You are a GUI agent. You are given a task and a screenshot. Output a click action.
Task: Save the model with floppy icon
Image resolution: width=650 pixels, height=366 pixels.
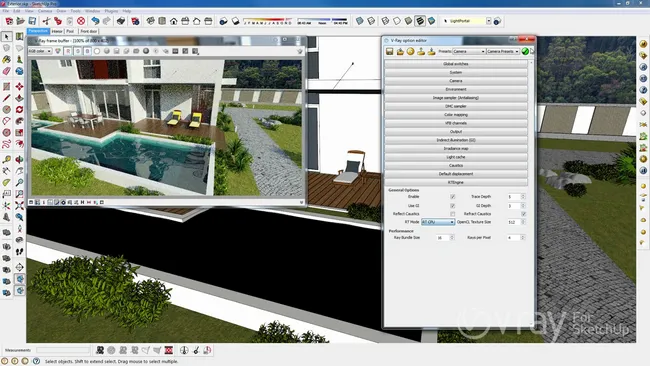tap(32, 21)
